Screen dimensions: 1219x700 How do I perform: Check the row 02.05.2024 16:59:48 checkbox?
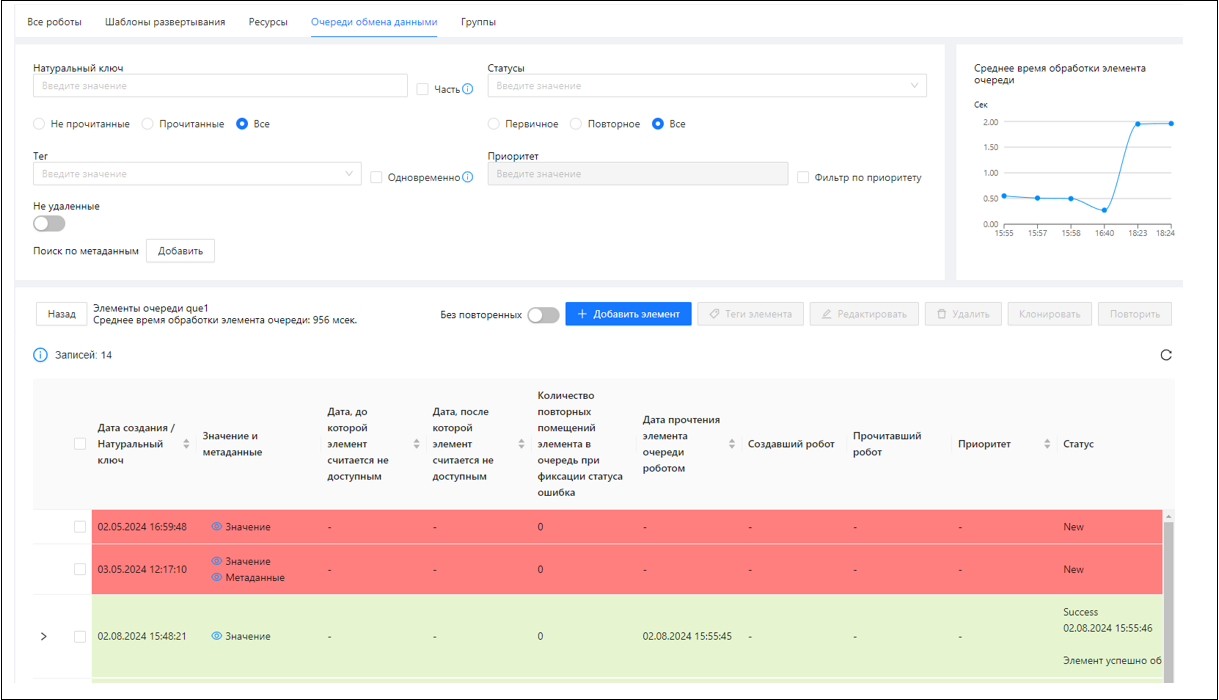(80, 527)
